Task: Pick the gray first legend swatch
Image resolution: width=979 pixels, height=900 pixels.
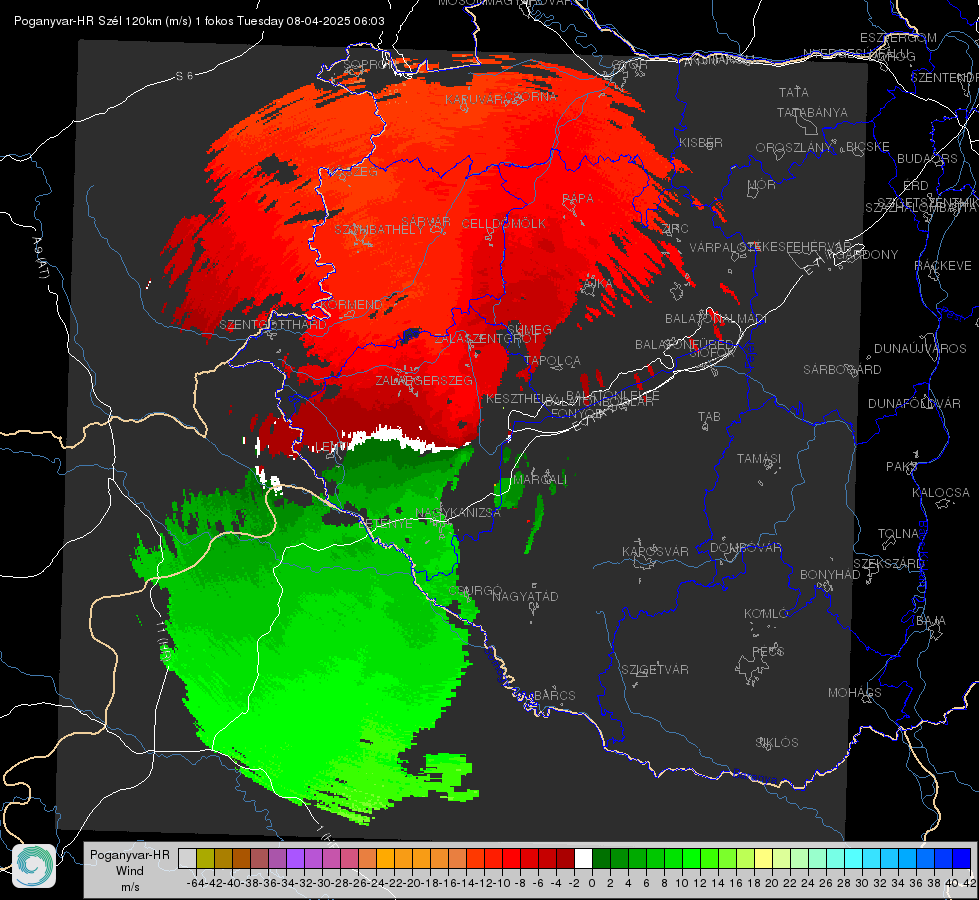Action: click(x=187, y=858)
